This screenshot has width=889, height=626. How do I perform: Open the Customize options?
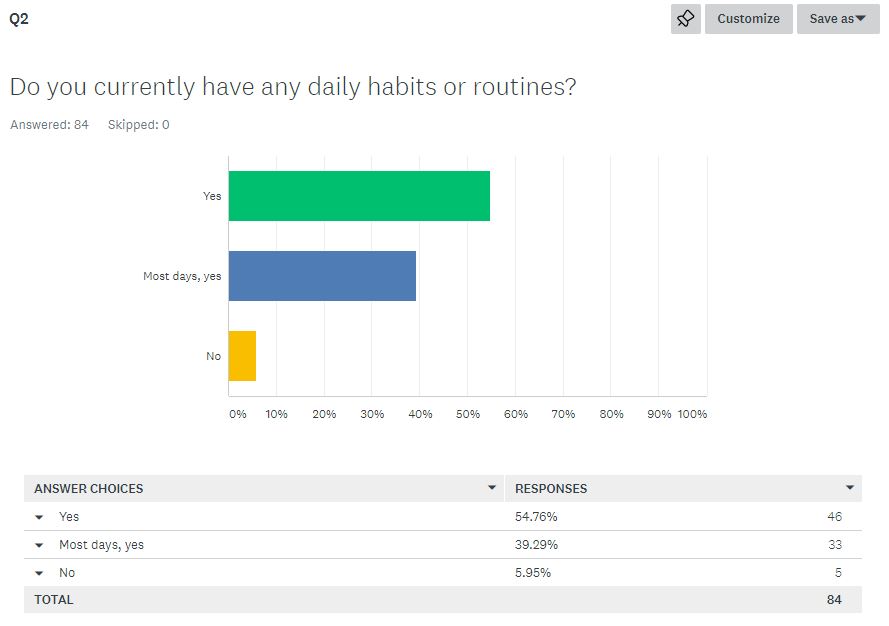pos(748,19)
